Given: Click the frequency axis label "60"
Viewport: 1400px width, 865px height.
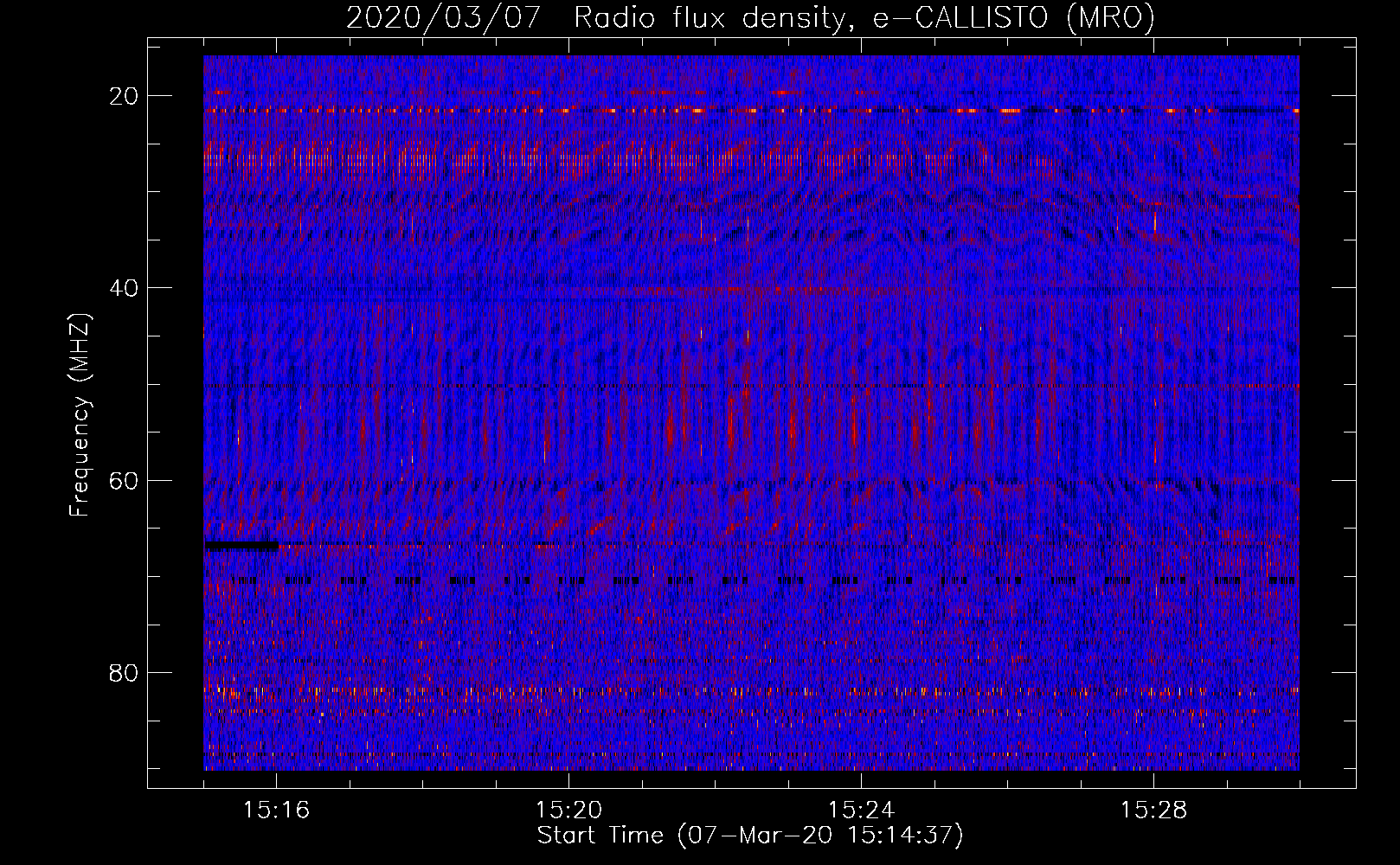Looking at the screenshot, I should [x=124, y=480].
